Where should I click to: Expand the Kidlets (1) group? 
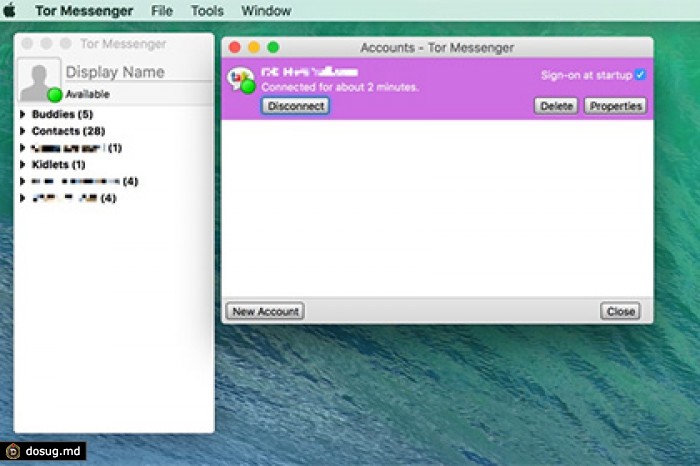[23, 164]
